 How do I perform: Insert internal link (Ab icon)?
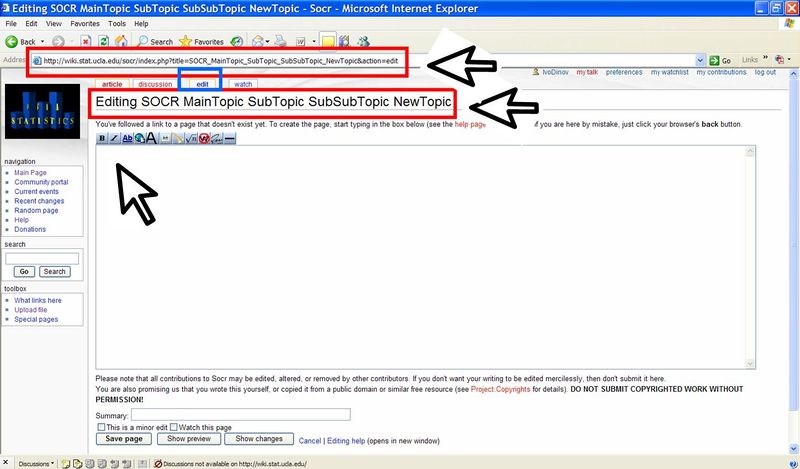pos(127,138)
